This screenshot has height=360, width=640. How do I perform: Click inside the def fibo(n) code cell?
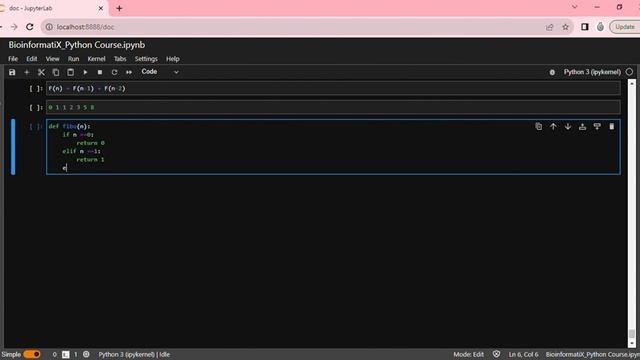pyautogui.click(x=333, y=147)
